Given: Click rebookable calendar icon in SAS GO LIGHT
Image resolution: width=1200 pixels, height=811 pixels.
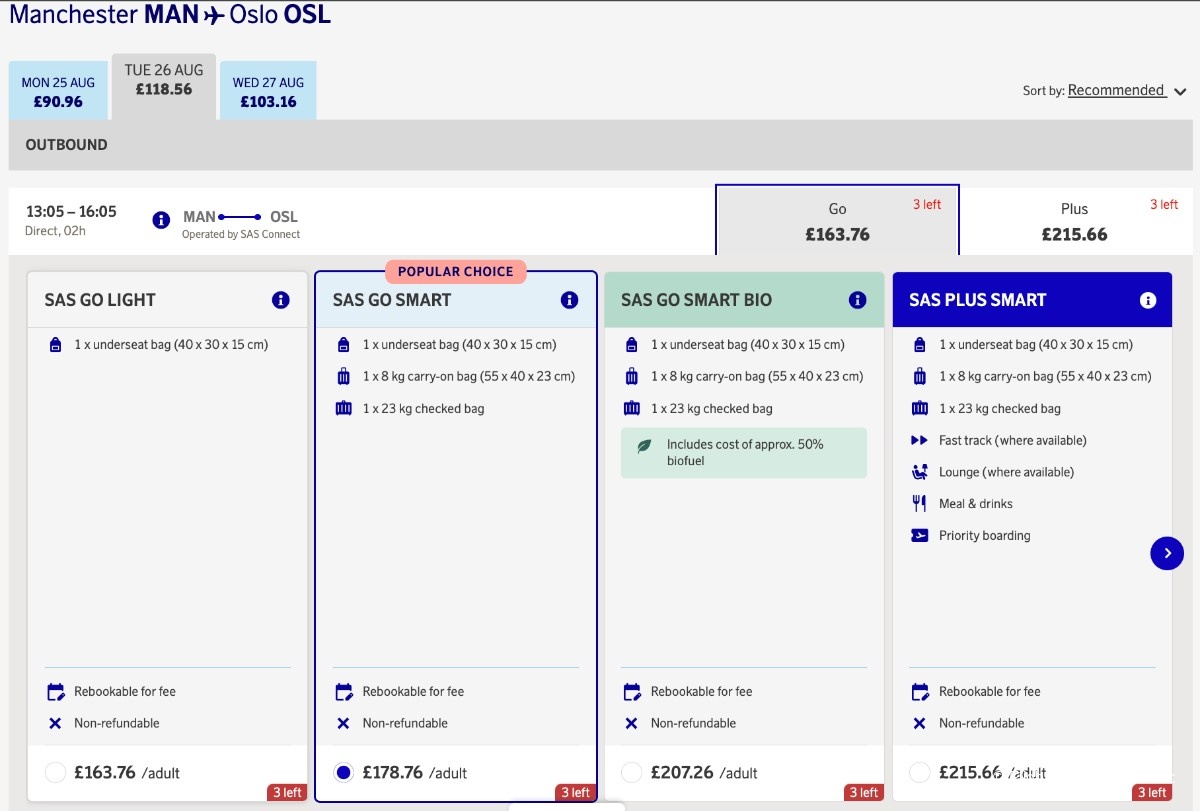Looking at the screenshot, I should (x=55, y=692).
